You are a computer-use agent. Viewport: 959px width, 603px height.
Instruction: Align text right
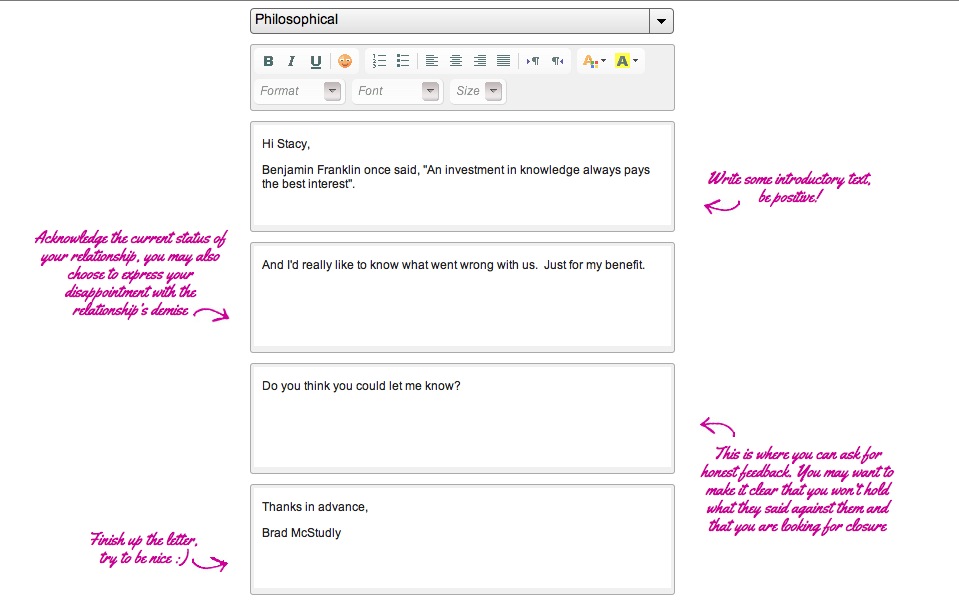click(480, 61)
